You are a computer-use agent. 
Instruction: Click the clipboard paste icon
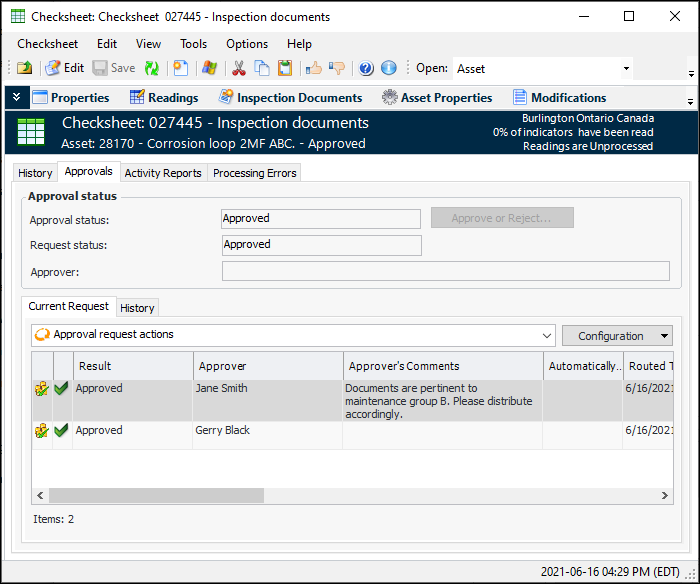click(285, 68)
